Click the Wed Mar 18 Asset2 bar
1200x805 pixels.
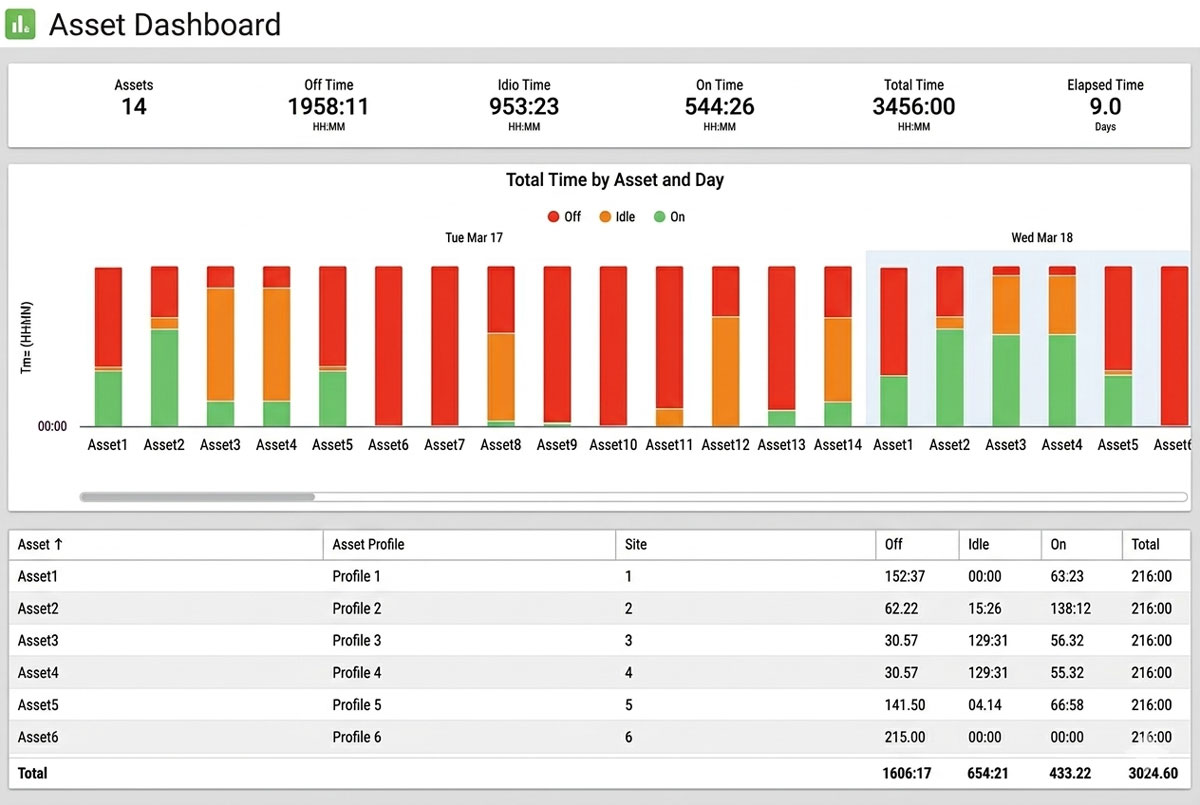950,345
